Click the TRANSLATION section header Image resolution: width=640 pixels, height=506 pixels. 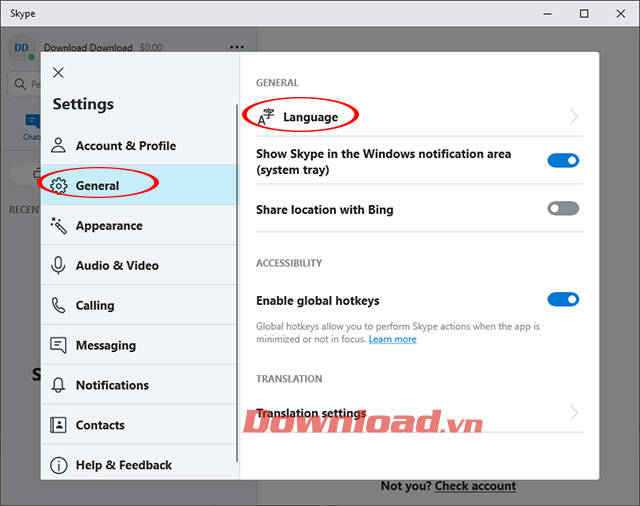coord(289,379)
